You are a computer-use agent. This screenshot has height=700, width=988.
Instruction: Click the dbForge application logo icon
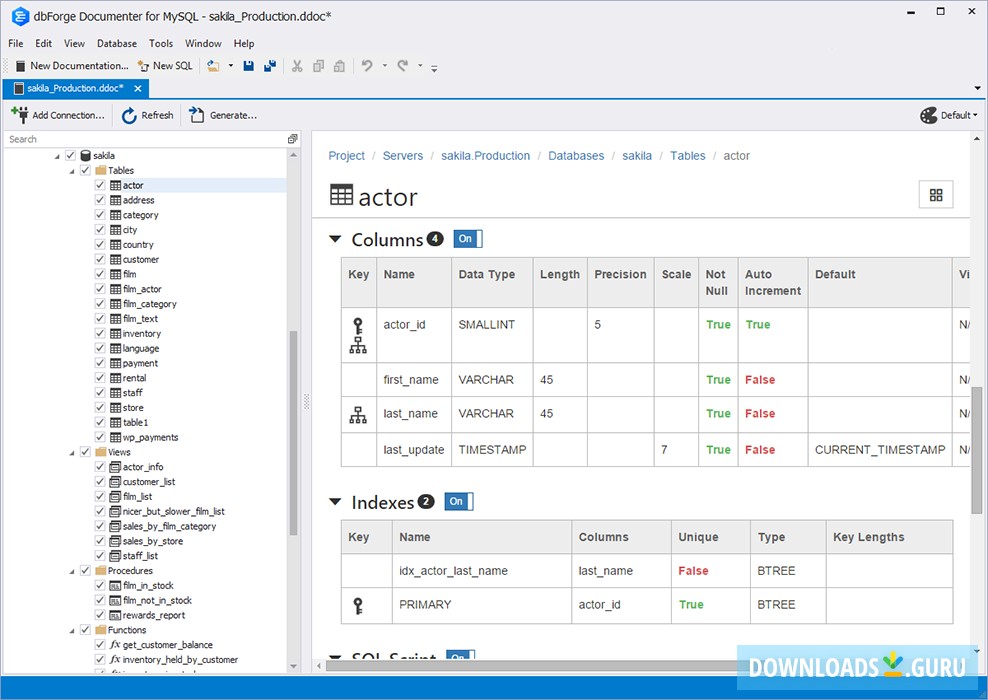(x=20, y=16)
